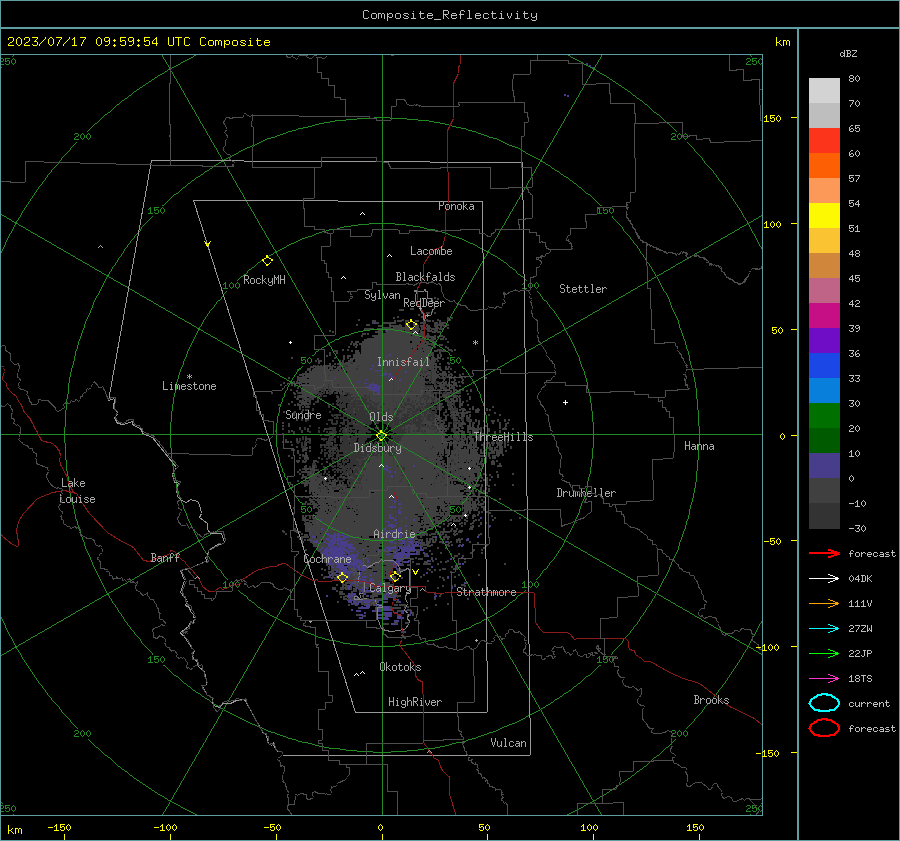Viewport: 900px width, 841px height.
Task: Click the Olds label
Action: [381, 417]
